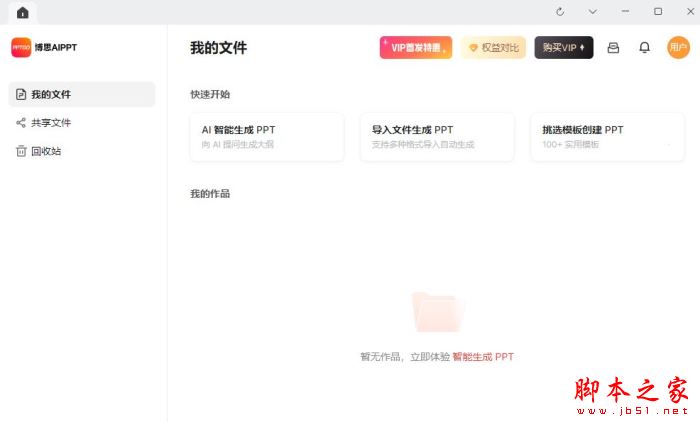Viewport: 700px width, 422px height.
Task: Close the application window
Action: [x=691, y=11]
